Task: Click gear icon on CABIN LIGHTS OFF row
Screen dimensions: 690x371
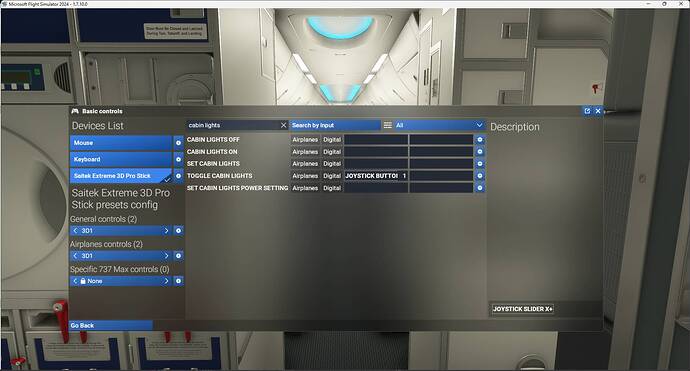Action: coord(480,140)
